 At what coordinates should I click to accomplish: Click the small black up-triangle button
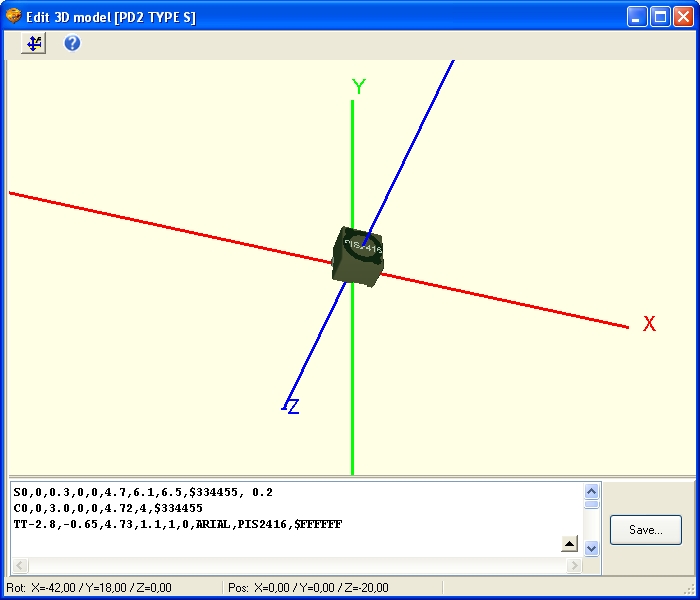[x=569, y=543]
